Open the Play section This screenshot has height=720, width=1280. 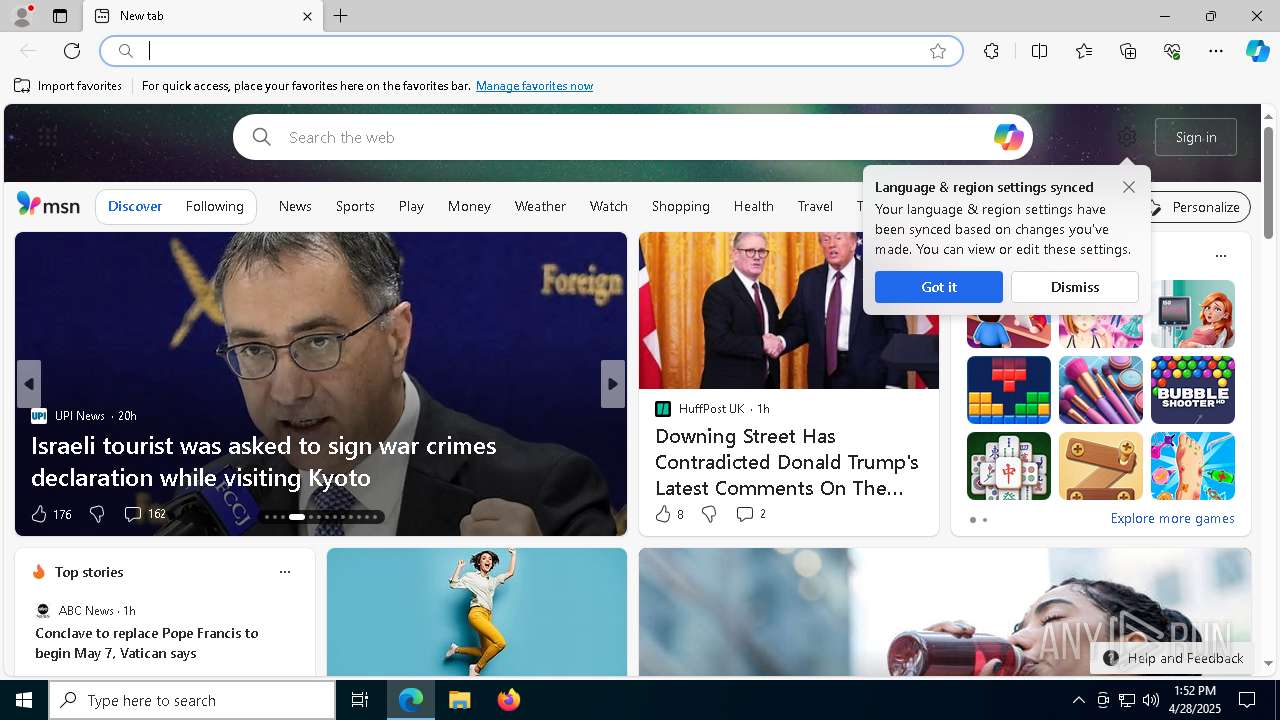[x=411, y=206]
